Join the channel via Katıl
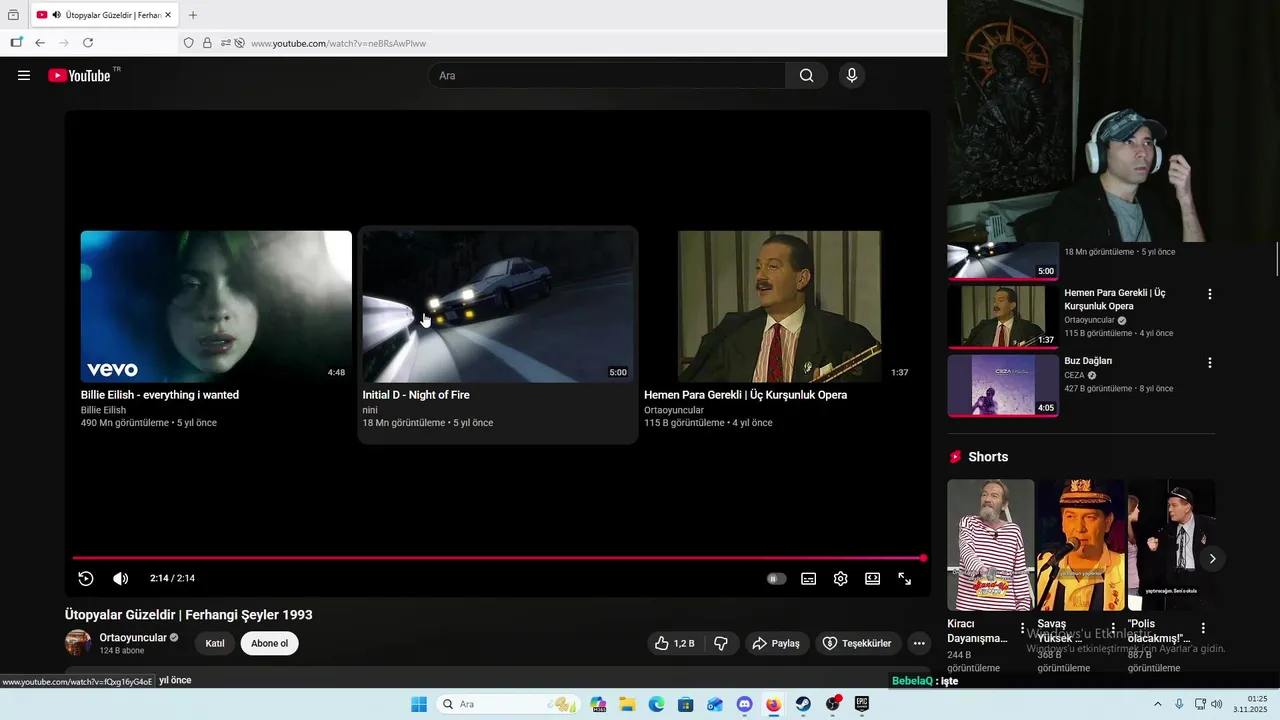The image size is (1280, 720). [x=215, y=643]
